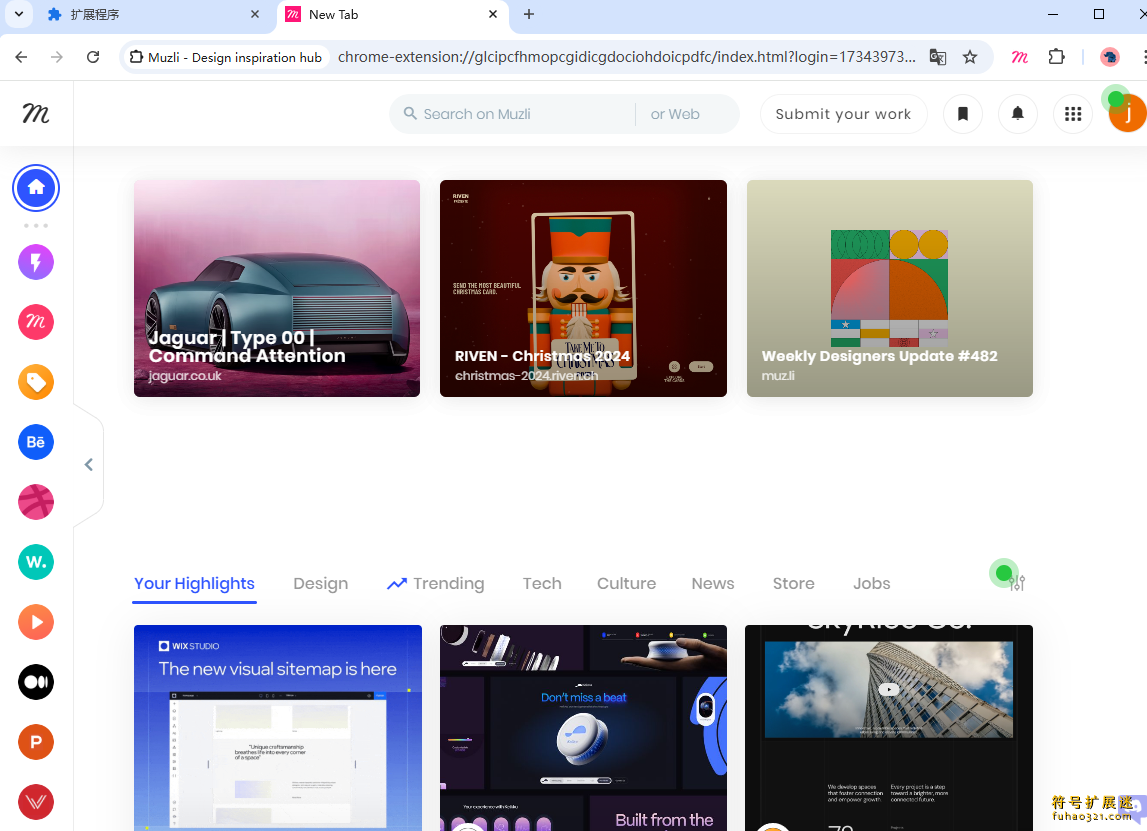
Task: Switch to Your Highlights tab
Action: click(x=195, y=583)
